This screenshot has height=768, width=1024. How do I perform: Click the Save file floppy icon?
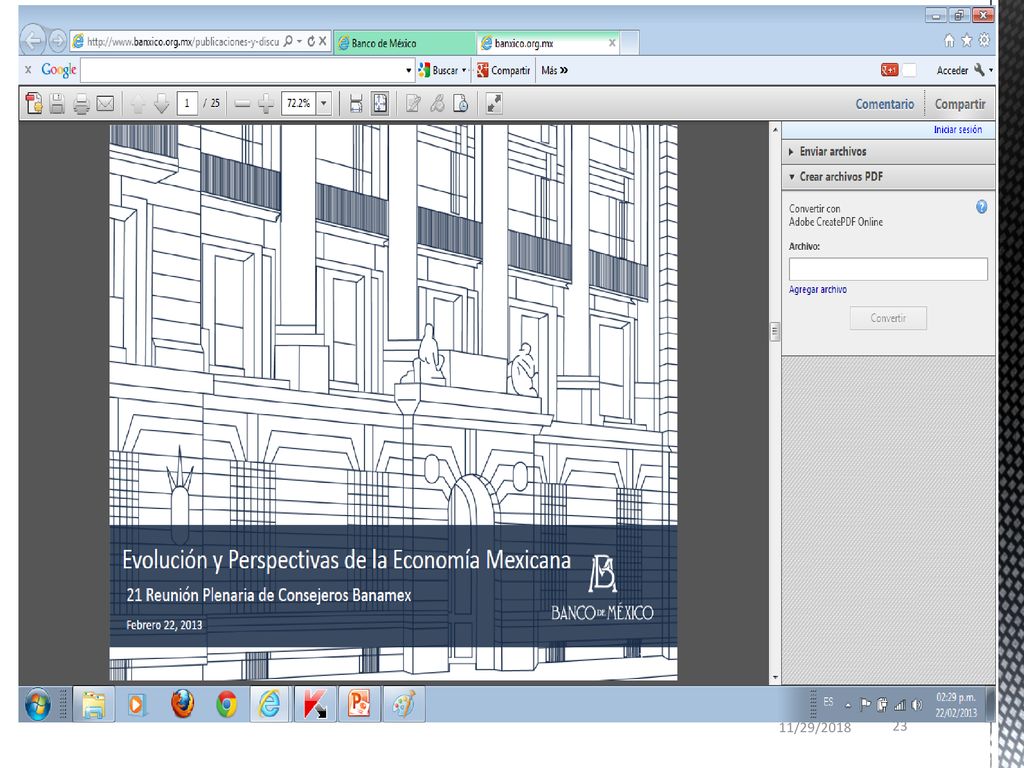[57, 103]
